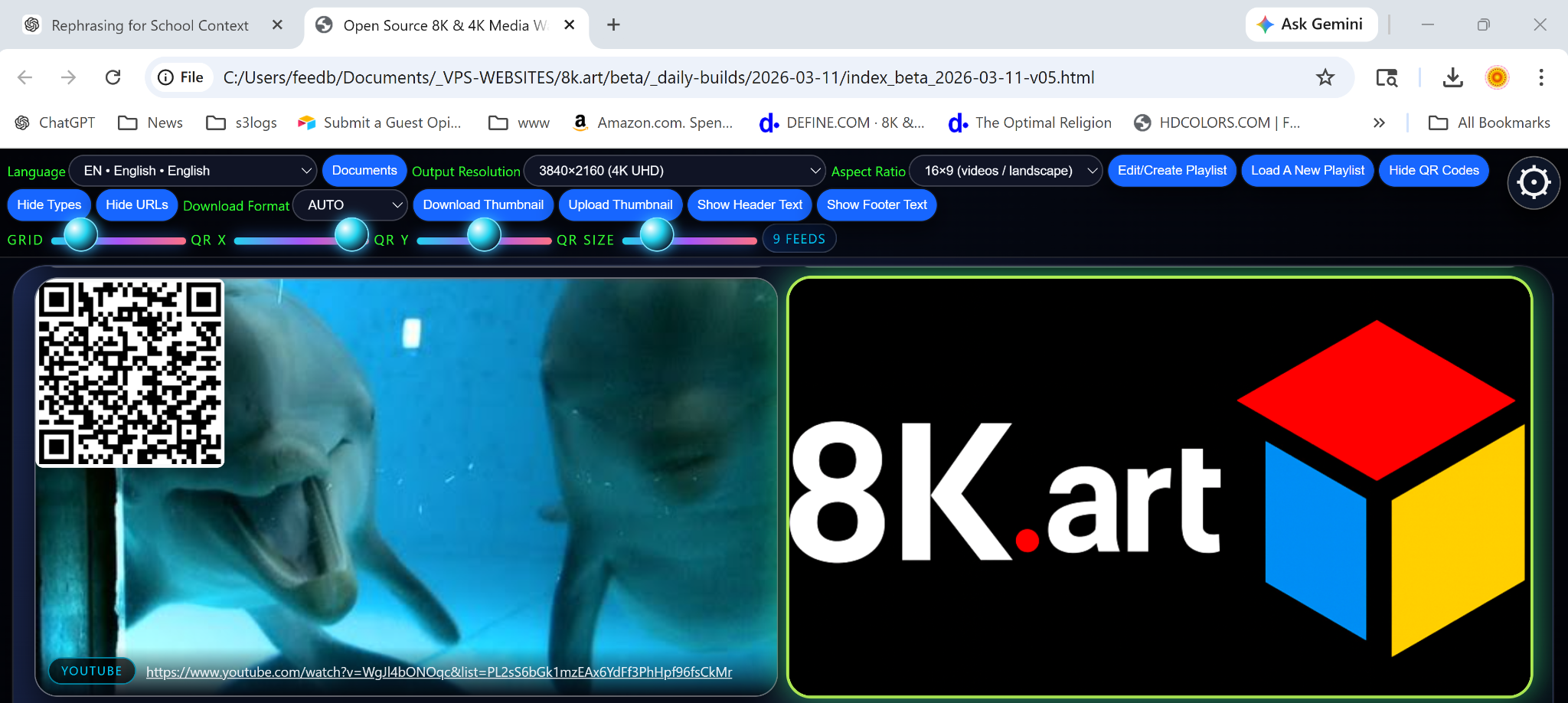1568x703 pixels.
Task: Open the Download Format dropdown
Action: 350,205
